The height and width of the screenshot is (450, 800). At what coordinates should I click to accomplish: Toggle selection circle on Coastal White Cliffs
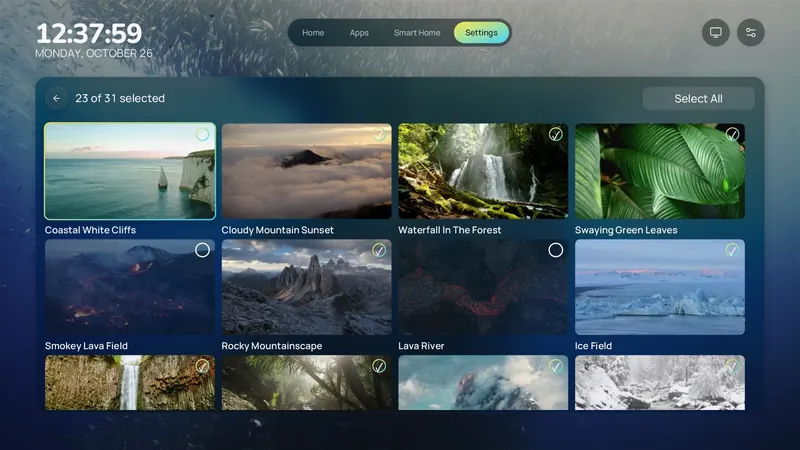(x=203, y=134)
